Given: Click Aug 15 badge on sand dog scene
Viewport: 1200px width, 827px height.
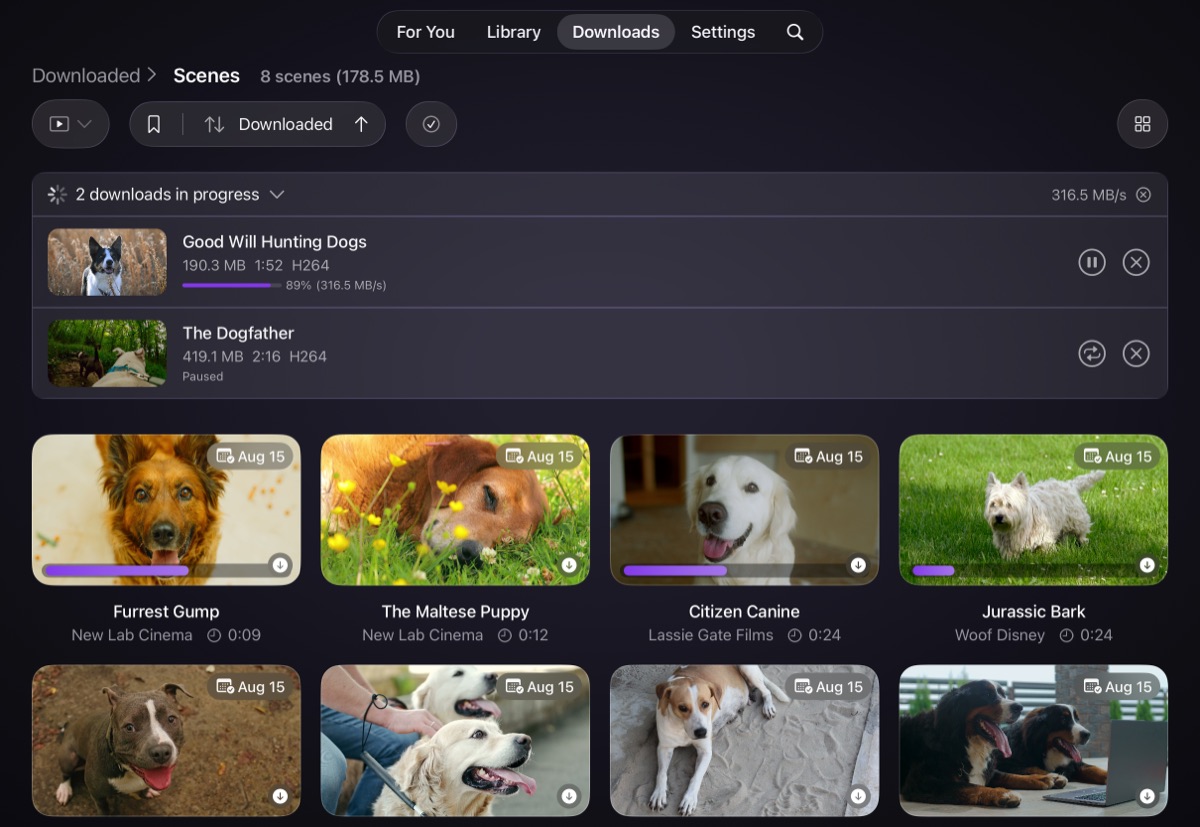Looking at the screenshot, I should [x=828, y=687].
